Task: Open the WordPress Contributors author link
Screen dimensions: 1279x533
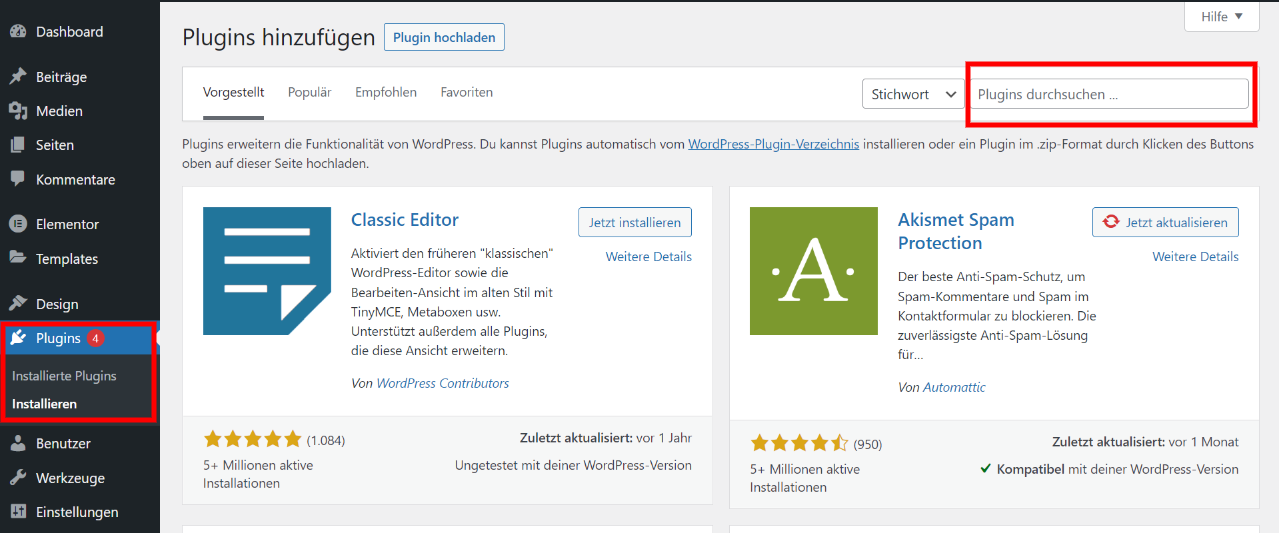Action: pyautogui.click(x=443, y=383)
